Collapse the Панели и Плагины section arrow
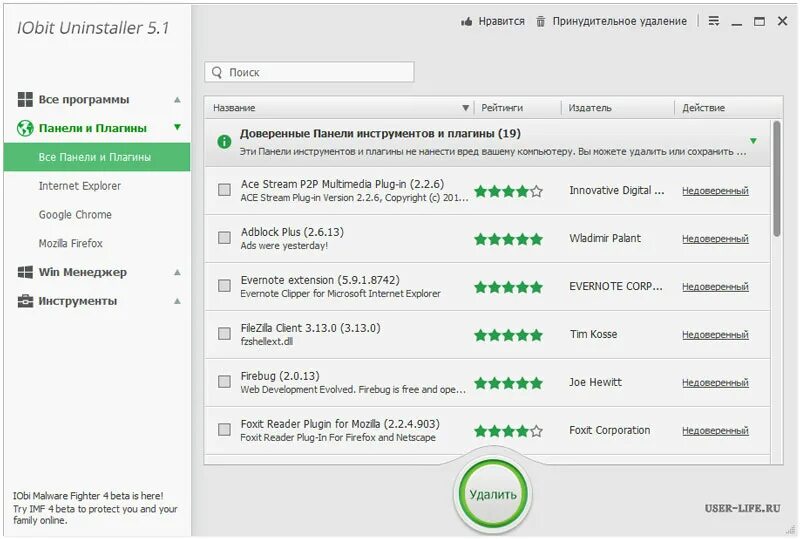 (x=177, y=127)
